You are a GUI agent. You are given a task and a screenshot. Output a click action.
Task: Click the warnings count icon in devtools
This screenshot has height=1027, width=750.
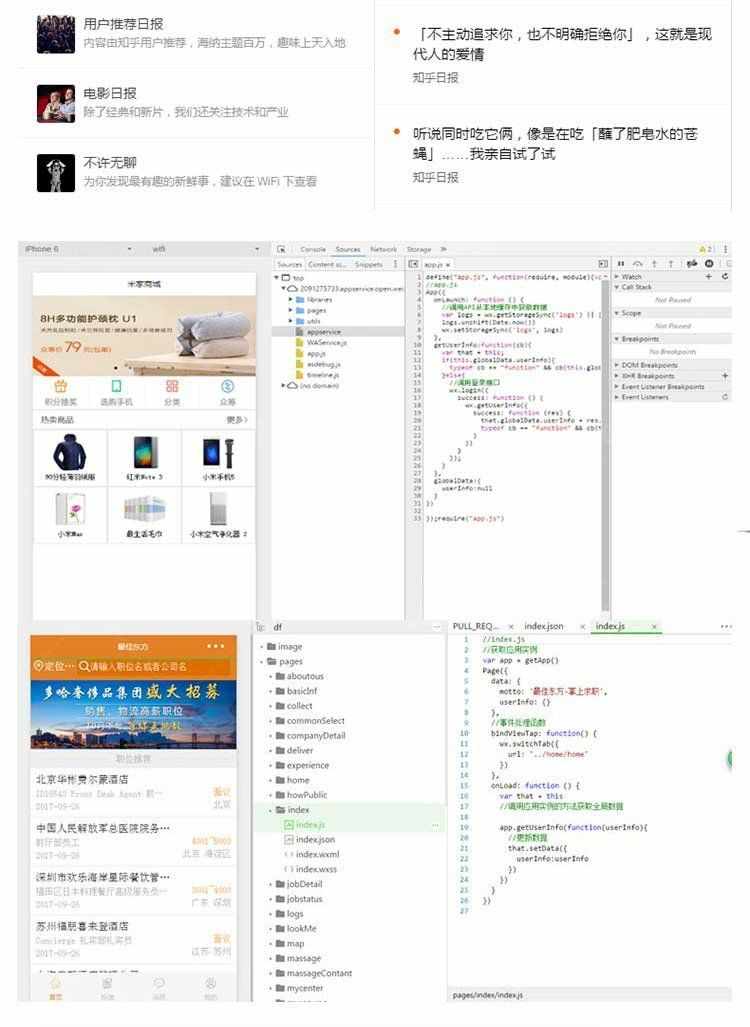coord(705,250)
